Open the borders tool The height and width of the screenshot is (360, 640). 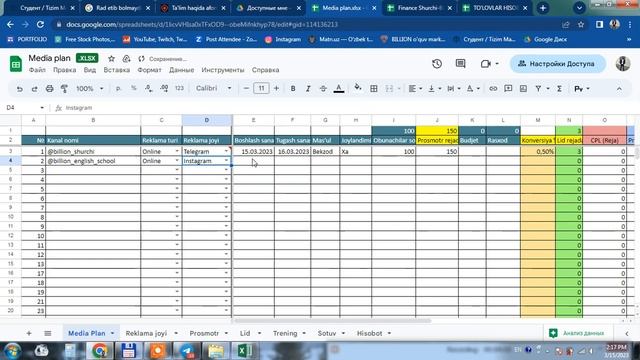coord(373,89)
